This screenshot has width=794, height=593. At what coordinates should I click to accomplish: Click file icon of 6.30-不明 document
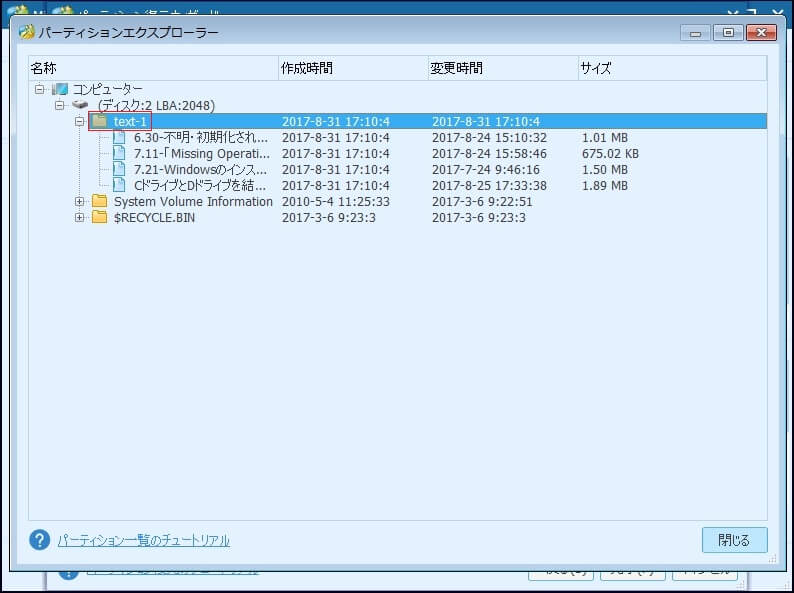point(119,137)
